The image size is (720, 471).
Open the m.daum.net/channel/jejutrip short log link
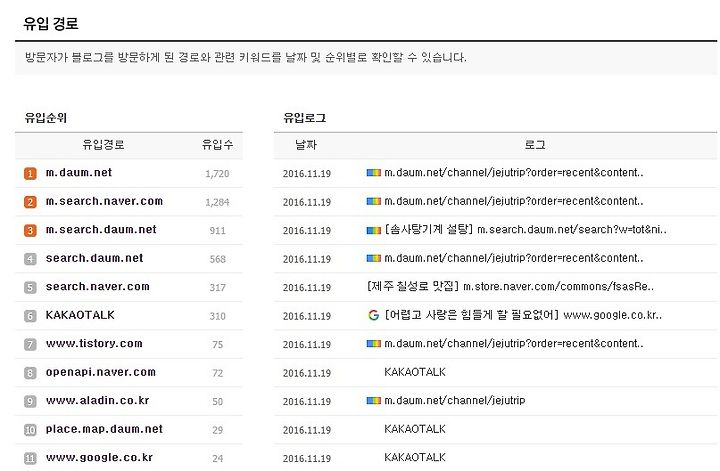coord(455,400)
